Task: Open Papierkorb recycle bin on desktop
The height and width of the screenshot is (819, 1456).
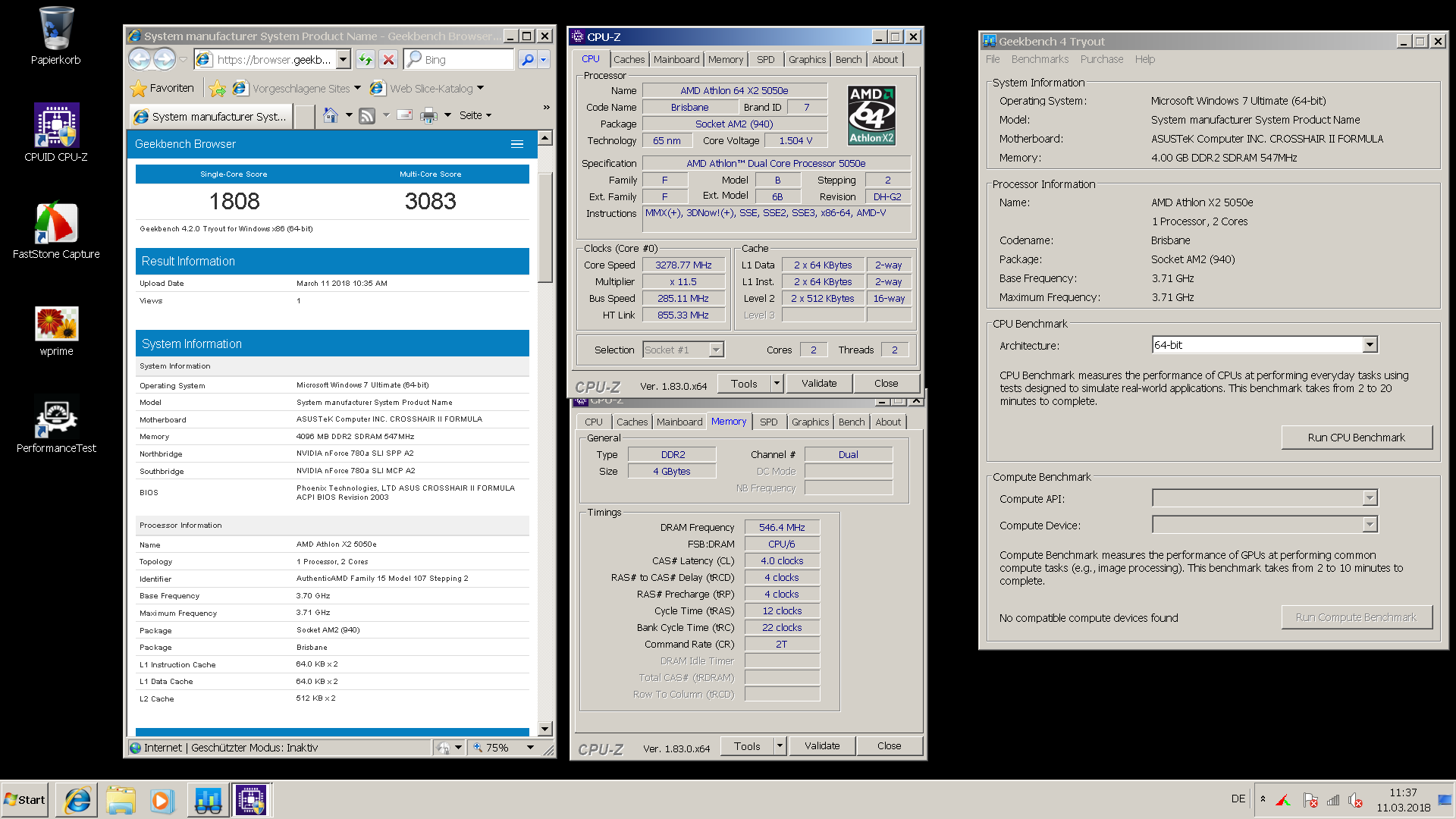Action: coord(56,36)
